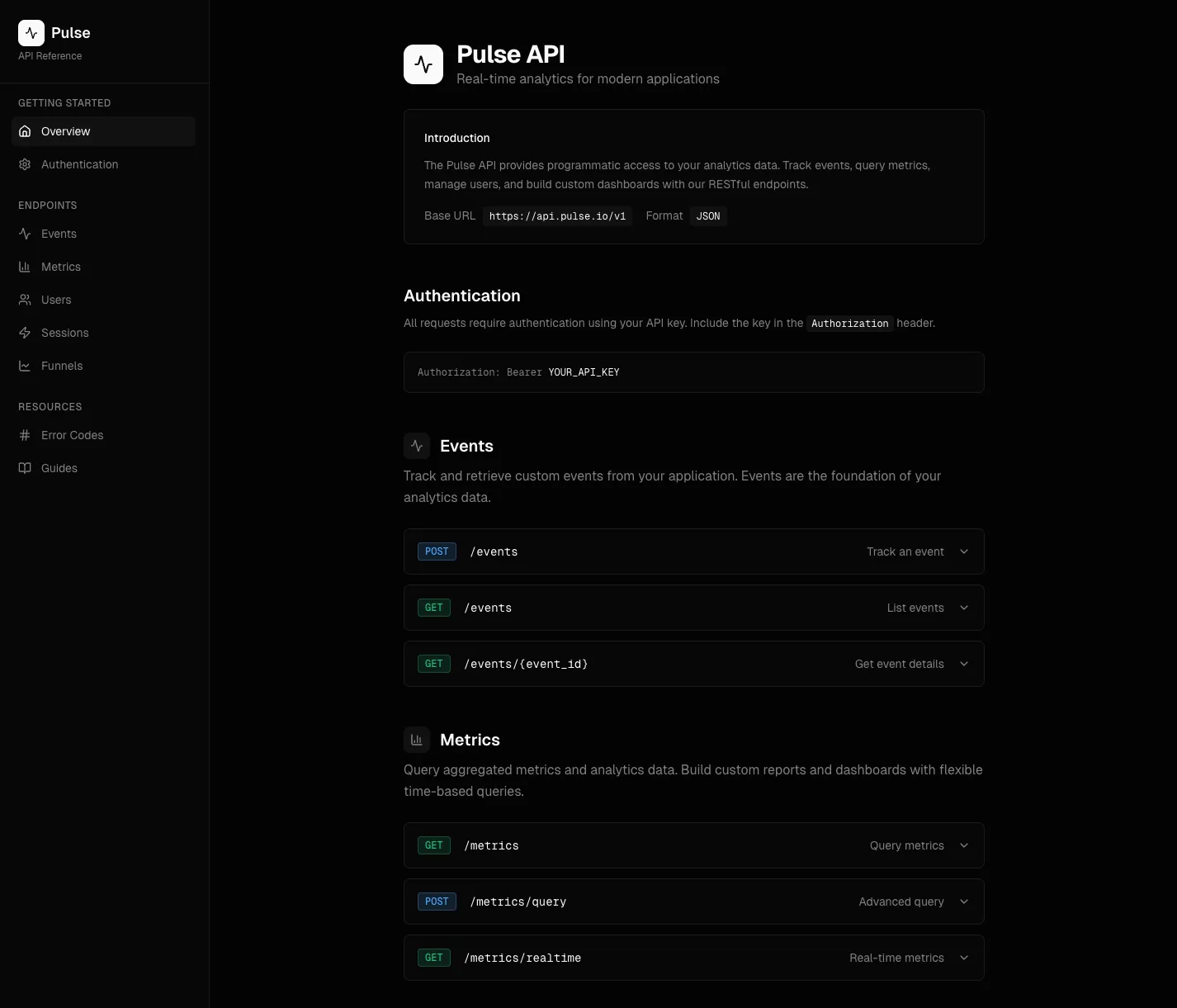Click the inline Authorization header code
Viewport: 1177px width, 1008px height.
(x=850, y=324)
